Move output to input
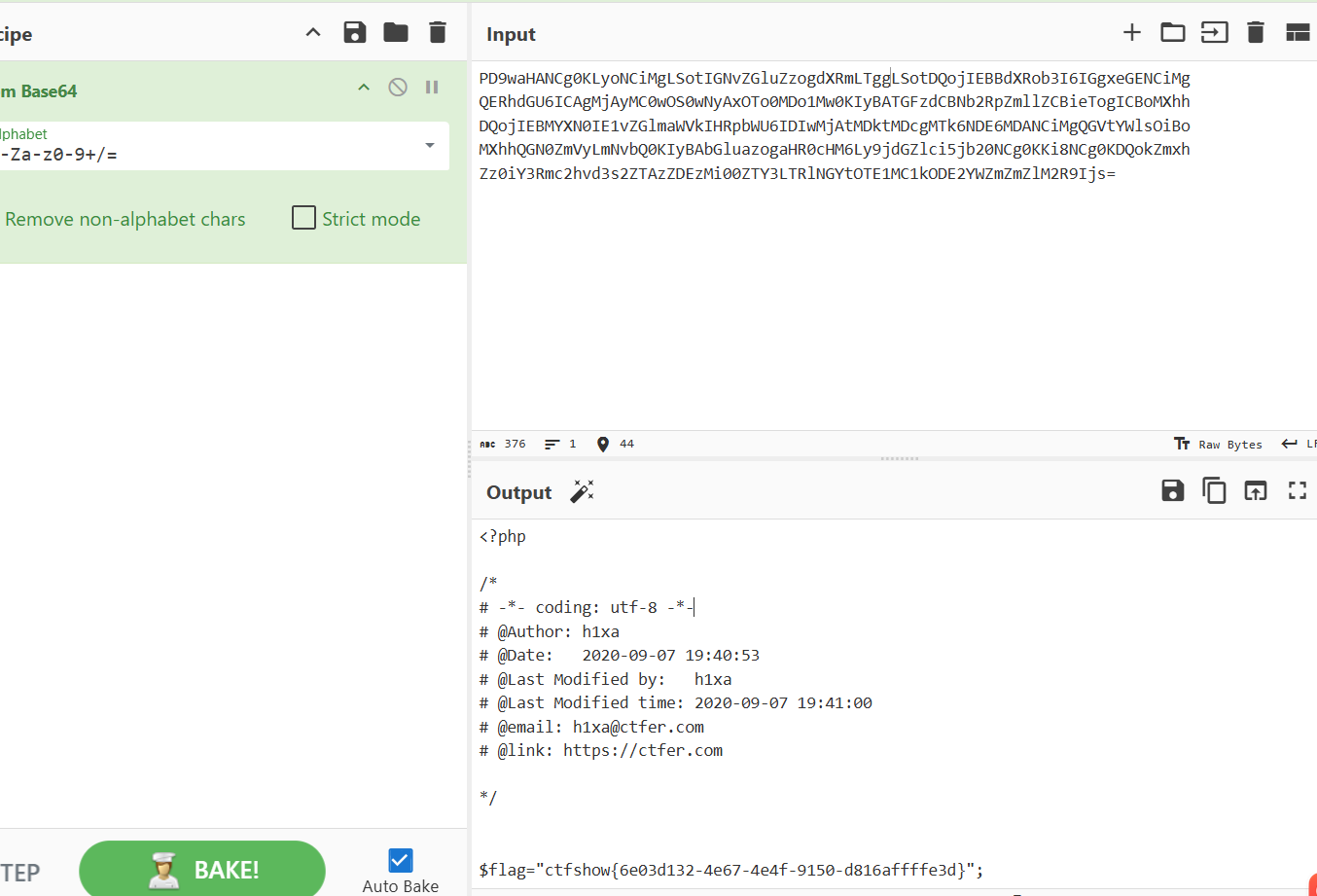 pos(1256,490)
